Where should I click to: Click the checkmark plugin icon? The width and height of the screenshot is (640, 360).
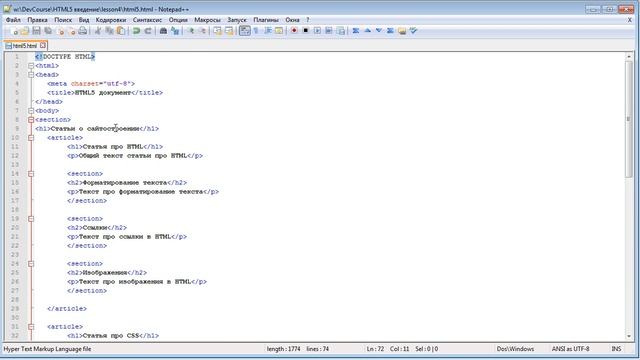[413, 31]
